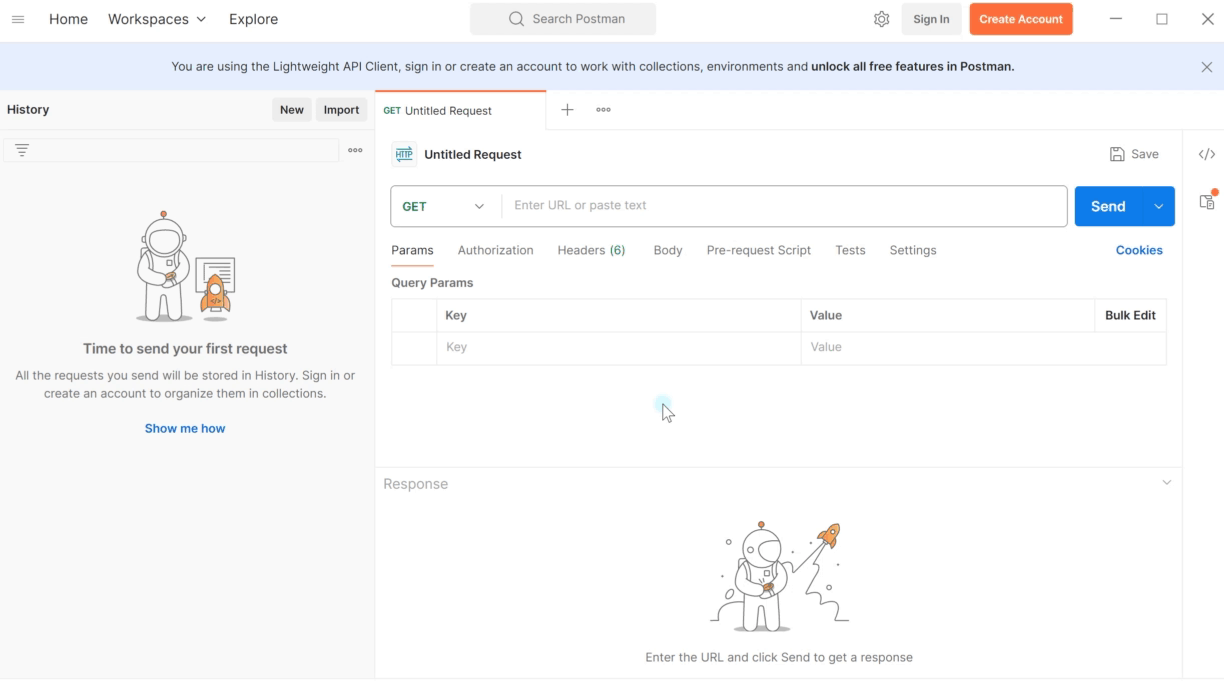Dismiss the Lightweight API Client banner
Viewport: 1224px width, 682px height.
tap(1206, 67)
